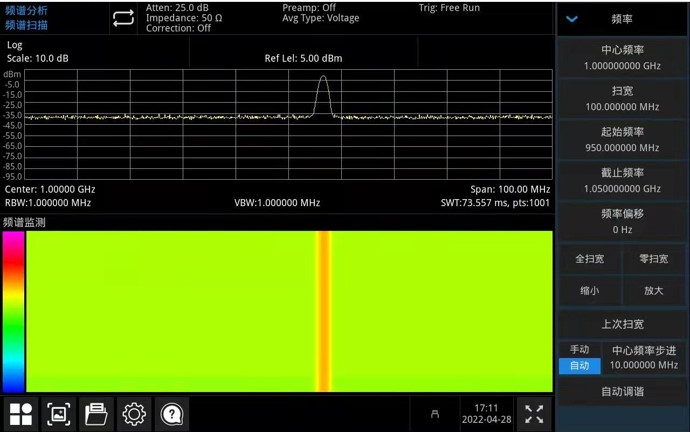The width and height of the screenshot is (690, 432).
Task: Open the 频谱扫描 measurement selector
Action: 26,25
